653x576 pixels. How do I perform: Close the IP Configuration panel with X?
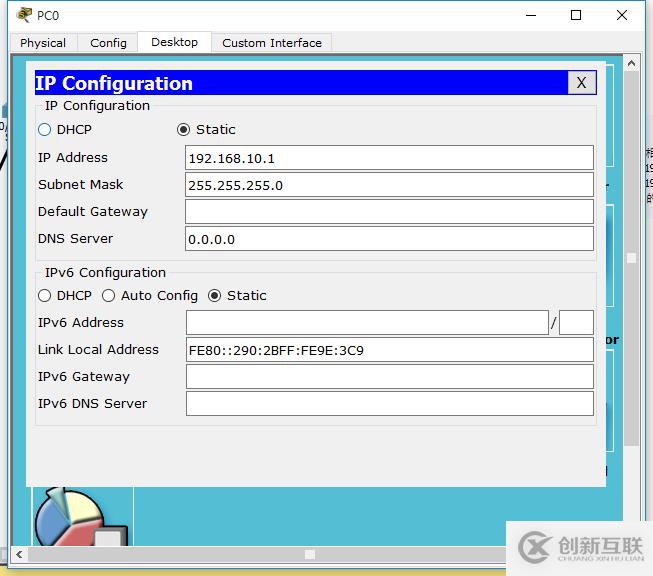coord(580,83)
